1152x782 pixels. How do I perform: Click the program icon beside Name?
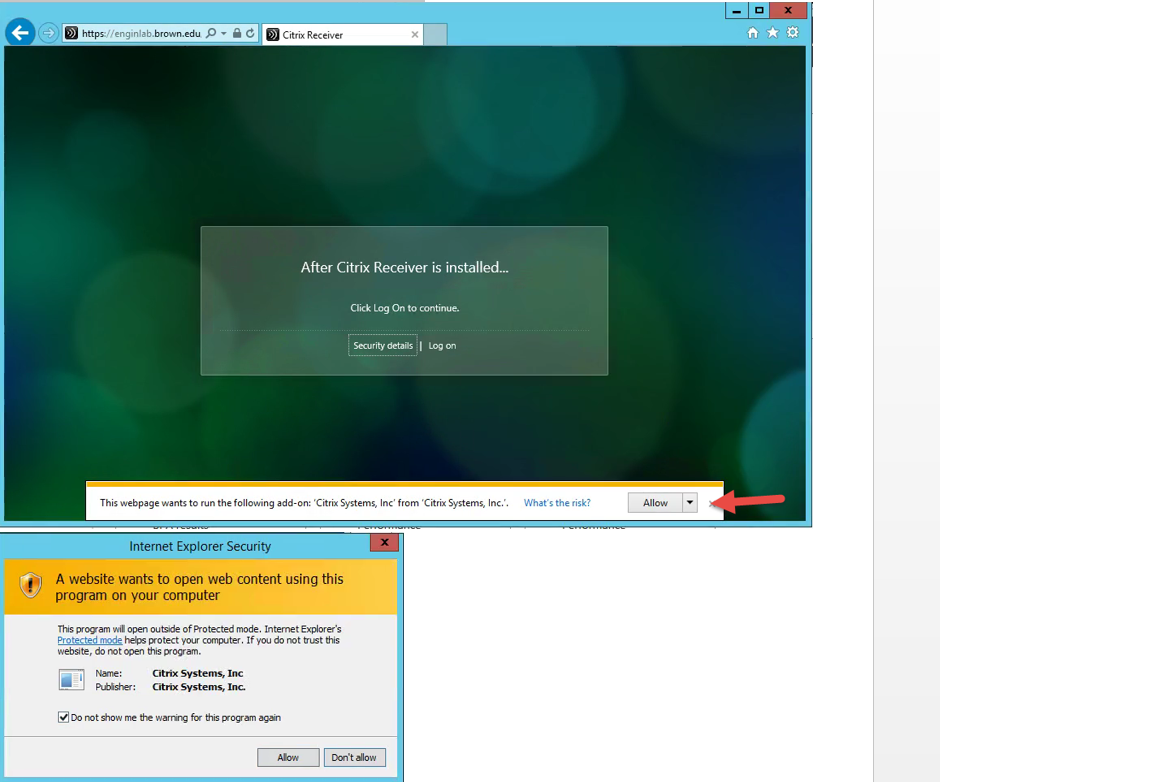pos(71,680)
